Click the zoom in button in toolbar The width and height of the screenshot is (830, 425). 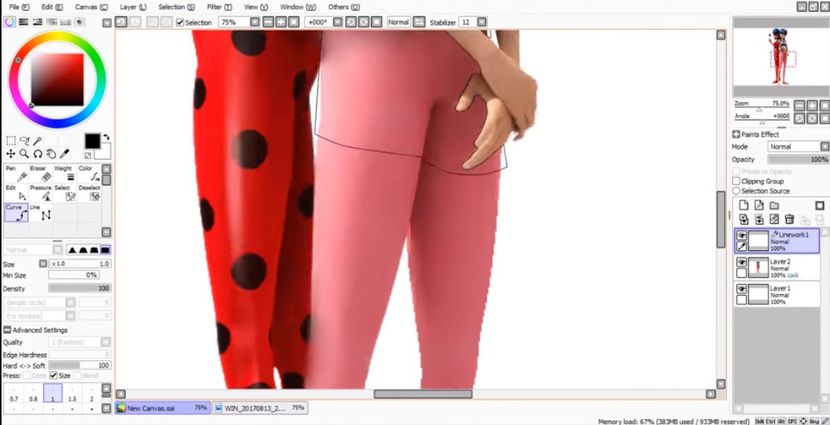pyautogui.click(x=280, y=22)
